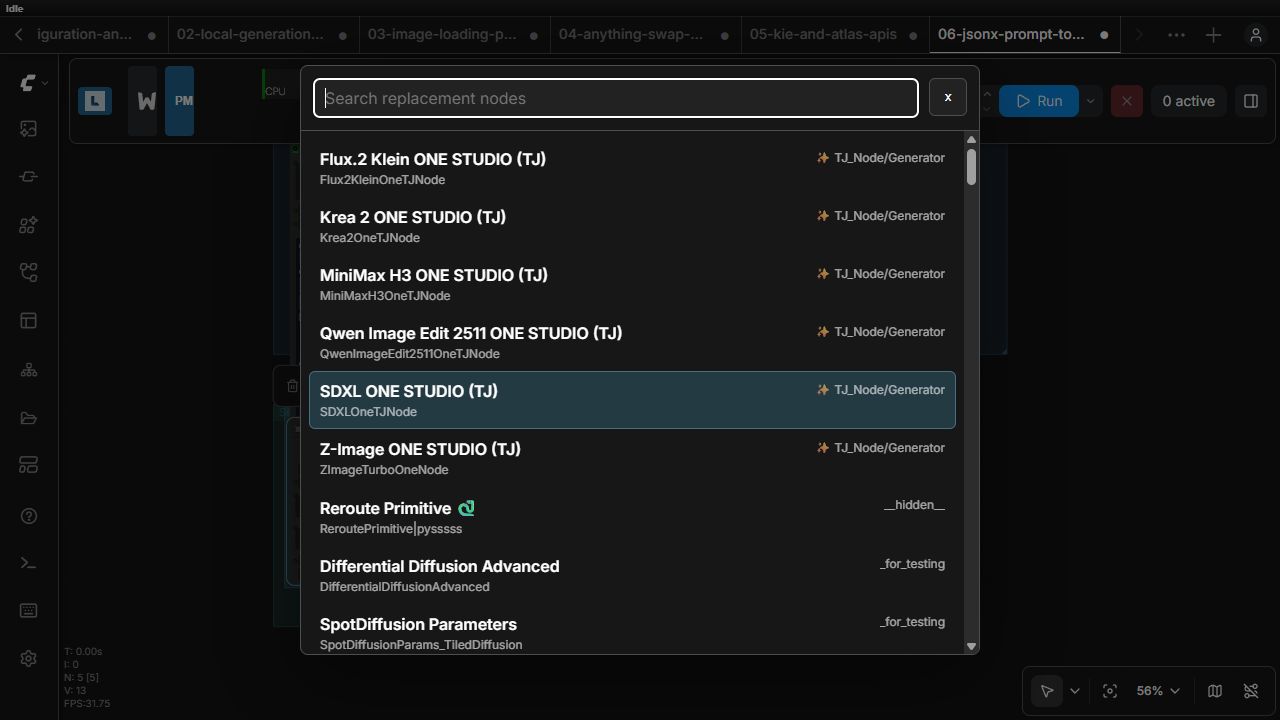Screen dimensions: 1280x720
Task: Open the media assets sidebar panel
Action: point(28,129)
